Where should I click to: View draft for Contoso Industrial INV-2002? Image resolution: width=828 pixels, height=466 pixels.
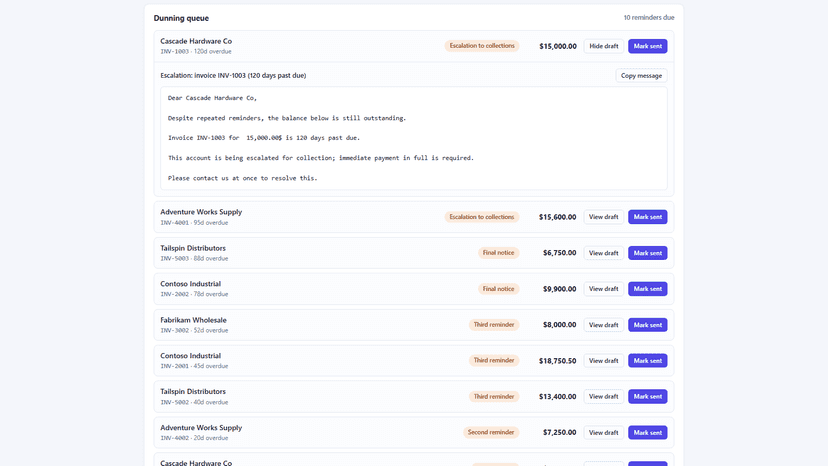[604, 289]
